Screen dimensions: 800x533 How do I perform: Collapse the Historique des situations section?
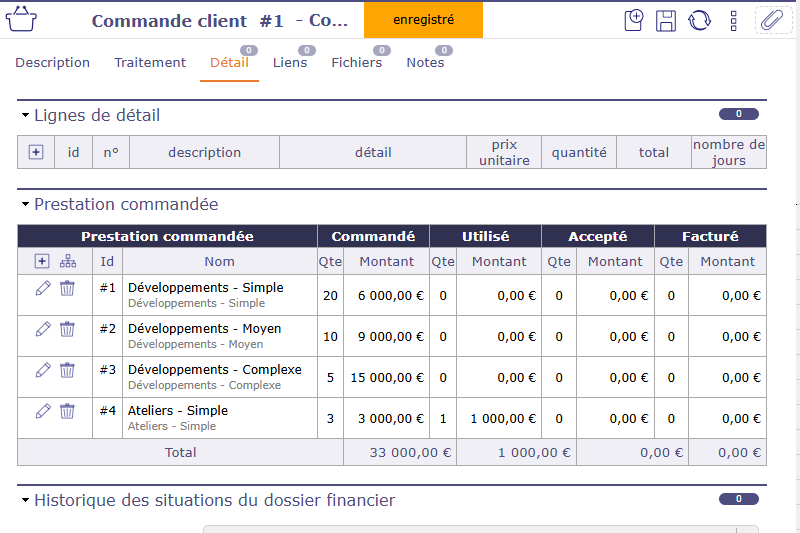coord(26,501)
